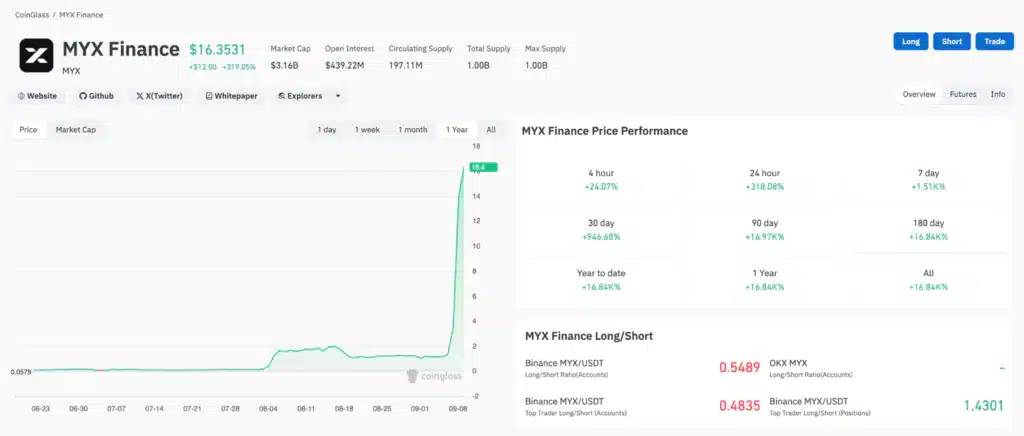Viewport: 1024px width, 436px height.
Task: Click the 09-08 date axis label
Action: point(458,409)
